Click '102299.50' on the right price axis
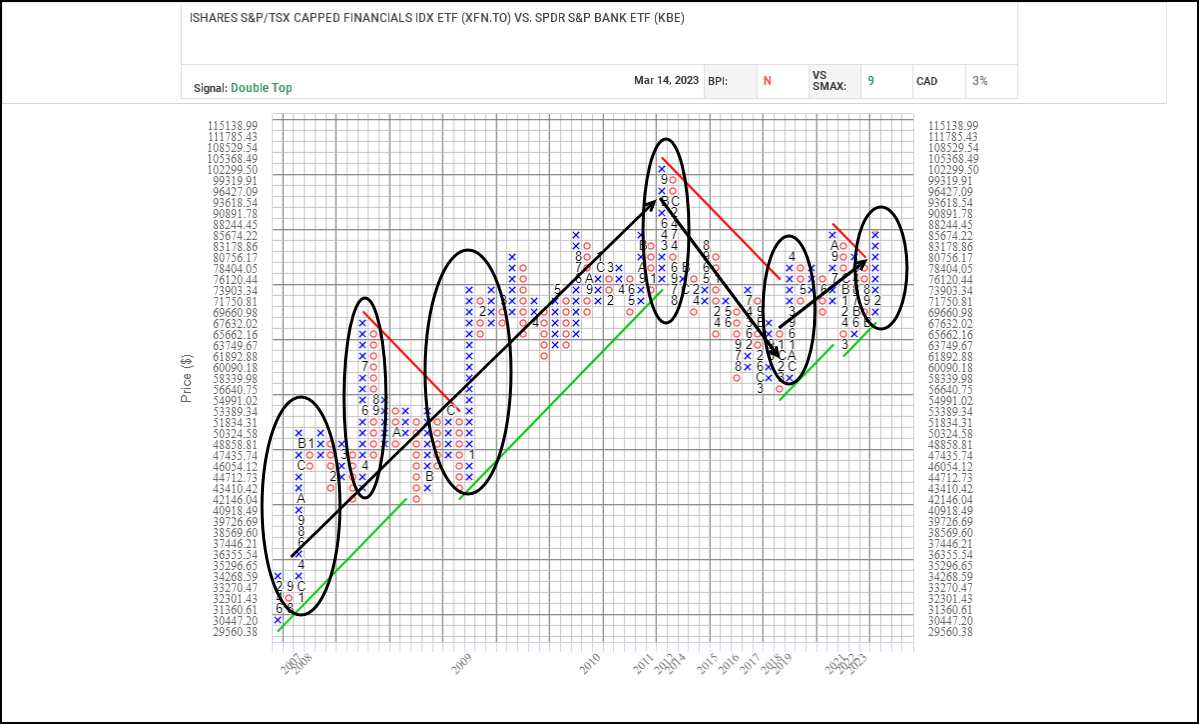This screenshot has height=724, width=1199. pos(953,170)
